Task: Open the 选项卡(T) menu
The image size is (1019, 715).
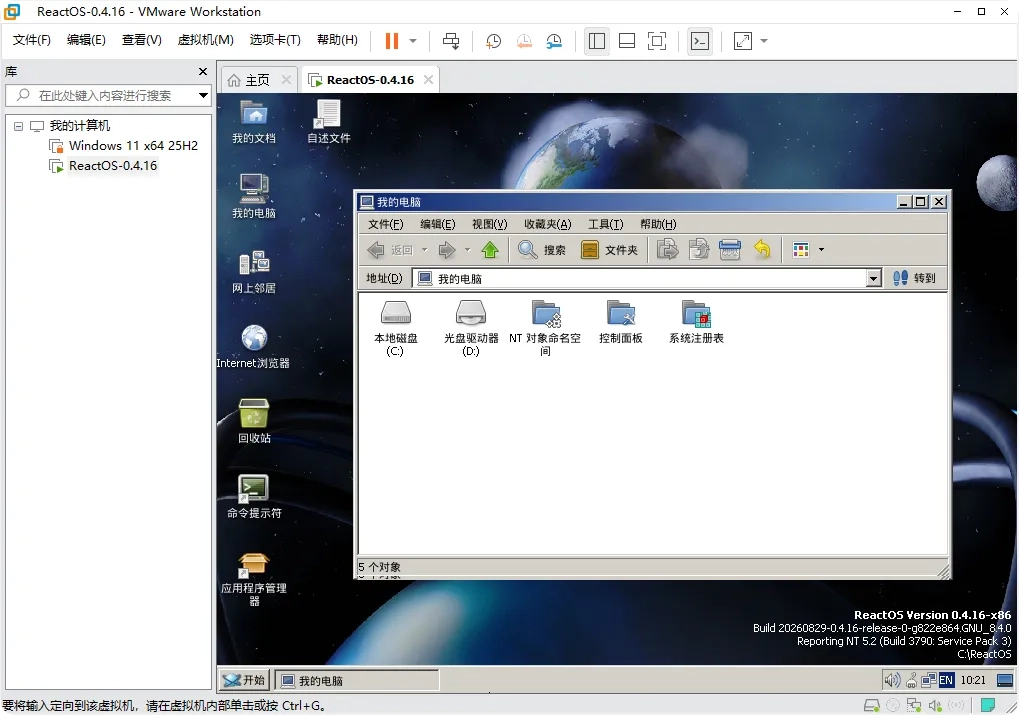Action: tap(275, 40)
